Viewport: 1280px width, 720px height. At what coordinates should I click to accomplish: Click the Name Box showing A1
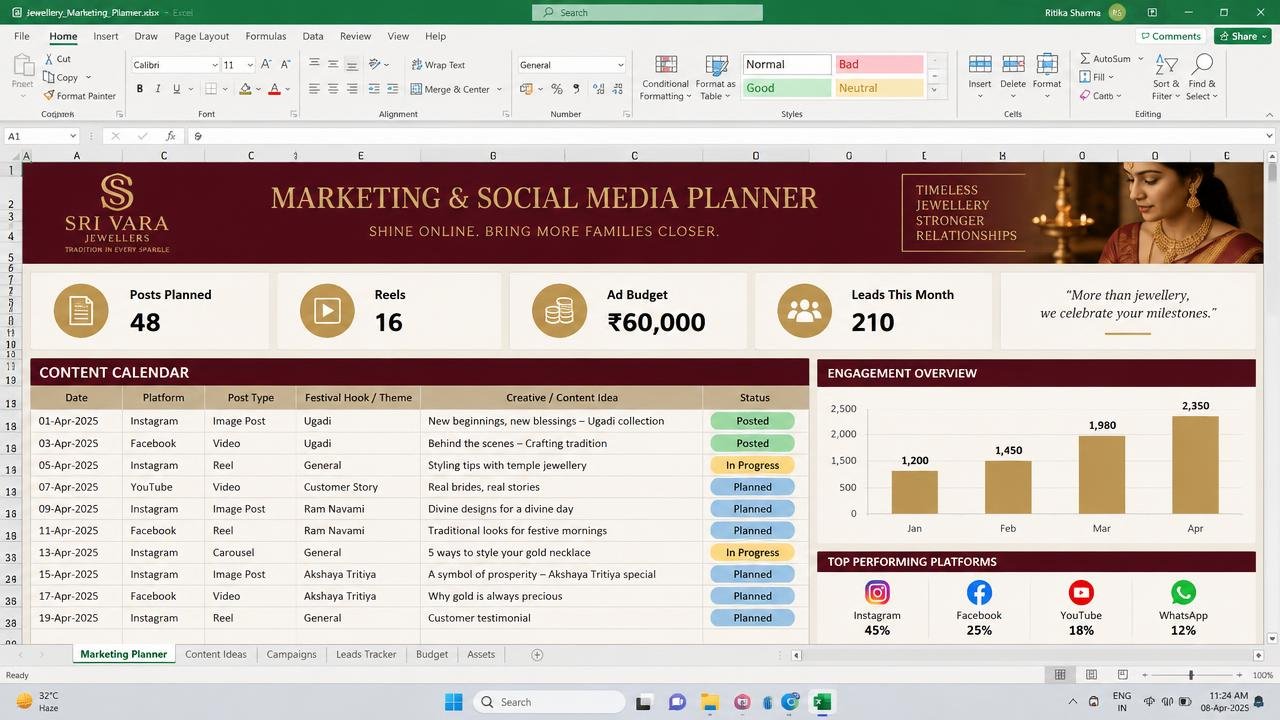coord(42,136)
